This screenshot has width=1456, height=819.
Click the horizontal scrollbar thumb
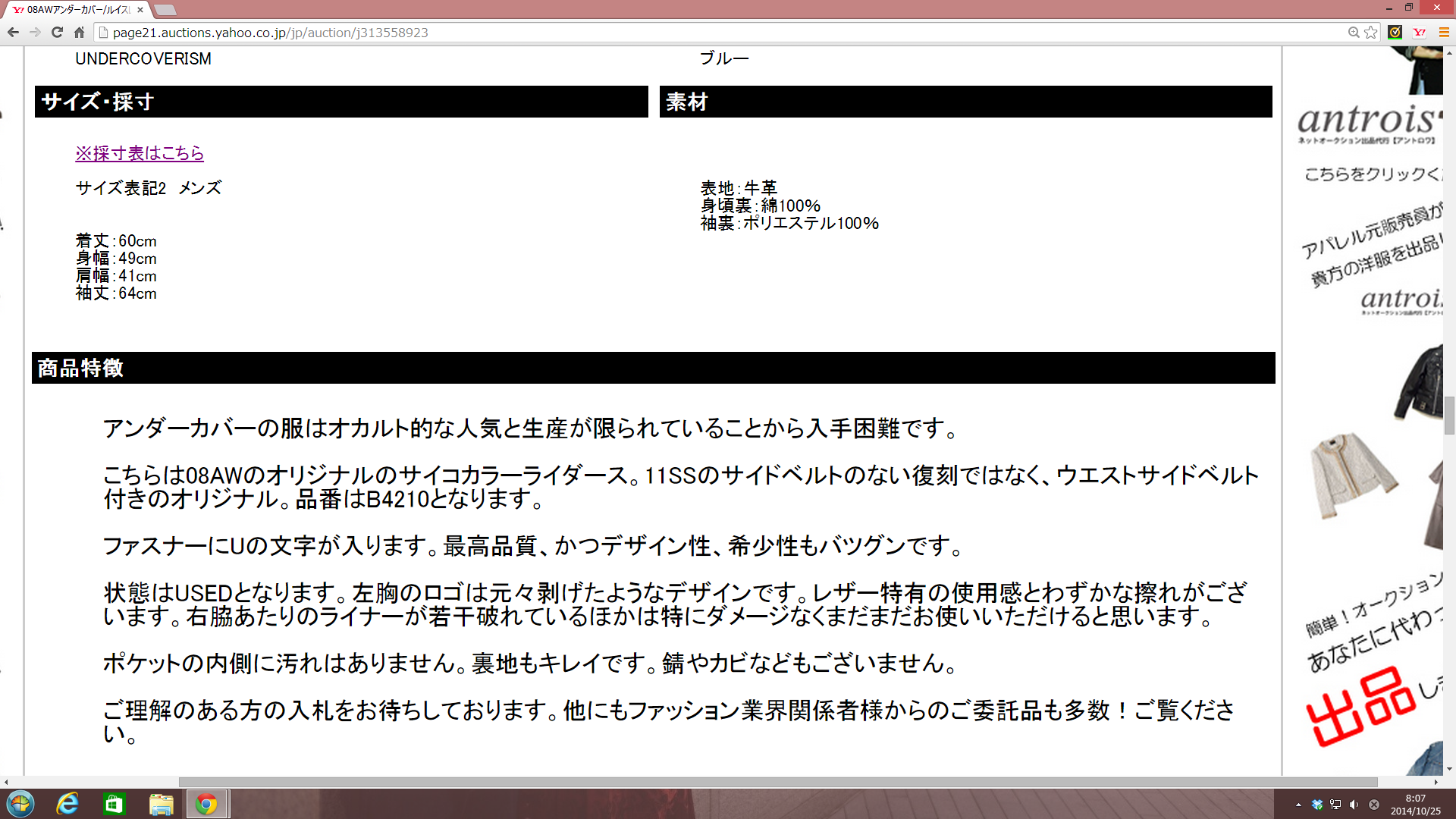(x=777, y=782)
